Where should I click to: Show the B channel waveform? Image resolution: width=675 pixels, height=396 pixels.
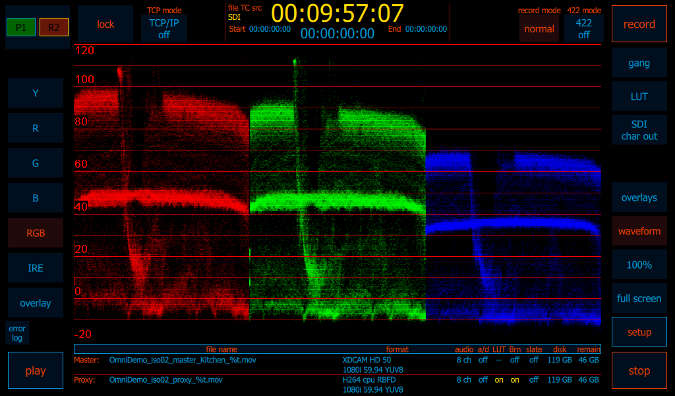pyautogui.click(x=36, y=198)
